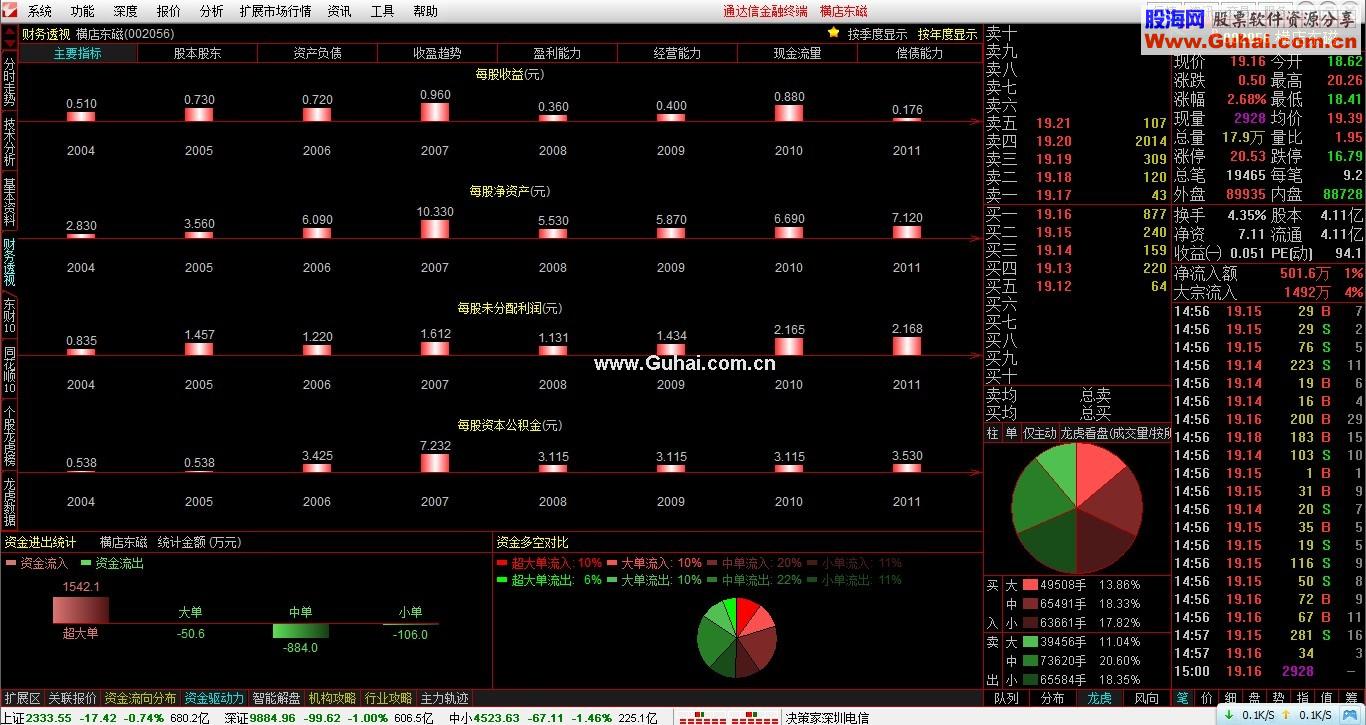This screenshot has width=1366, height=725.
Task: Switch to the 主要指标 tab
Action: [x=78, y=53]
